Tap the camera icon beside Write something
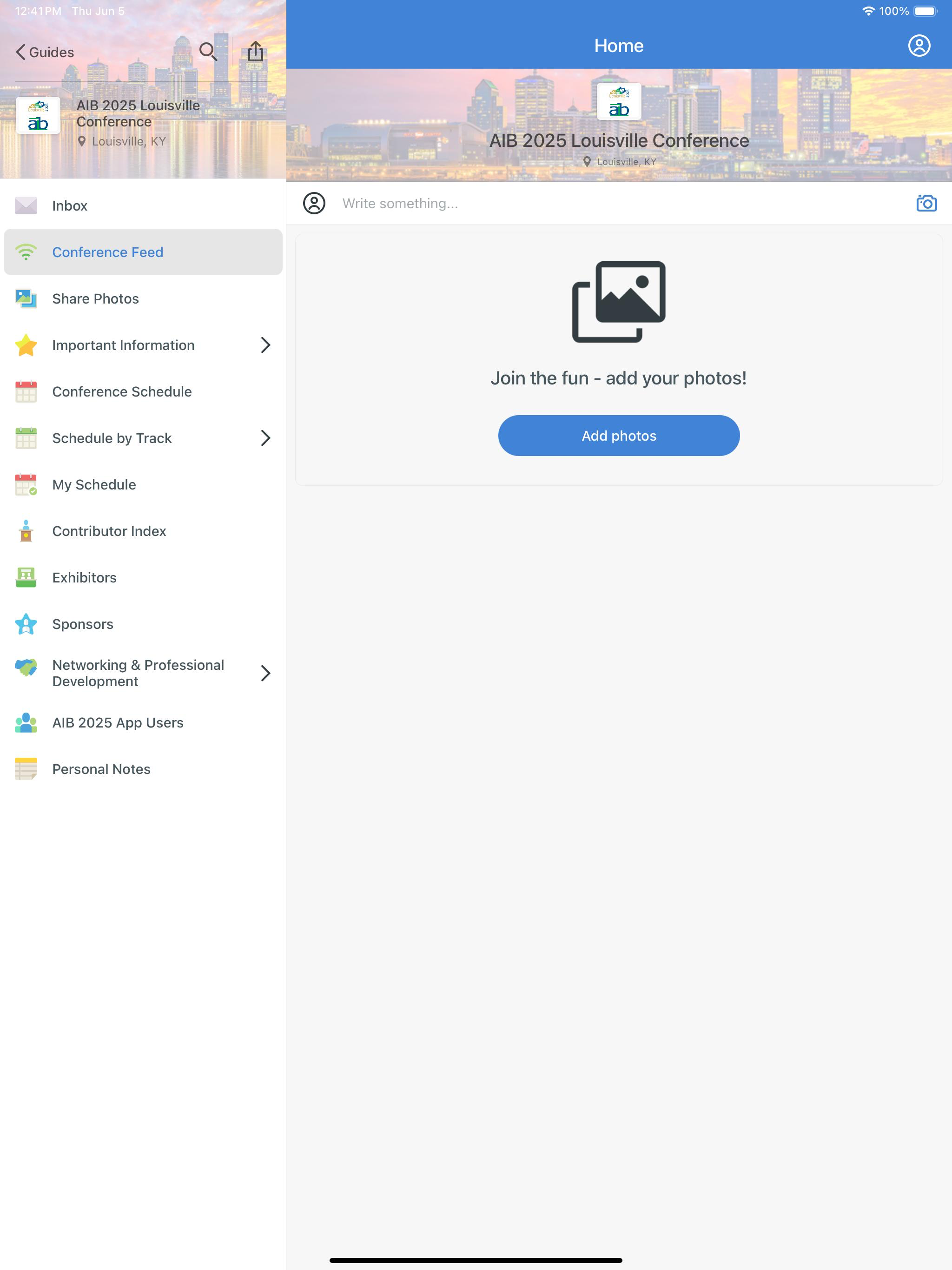952x1270 pixels. pos(926,203)
